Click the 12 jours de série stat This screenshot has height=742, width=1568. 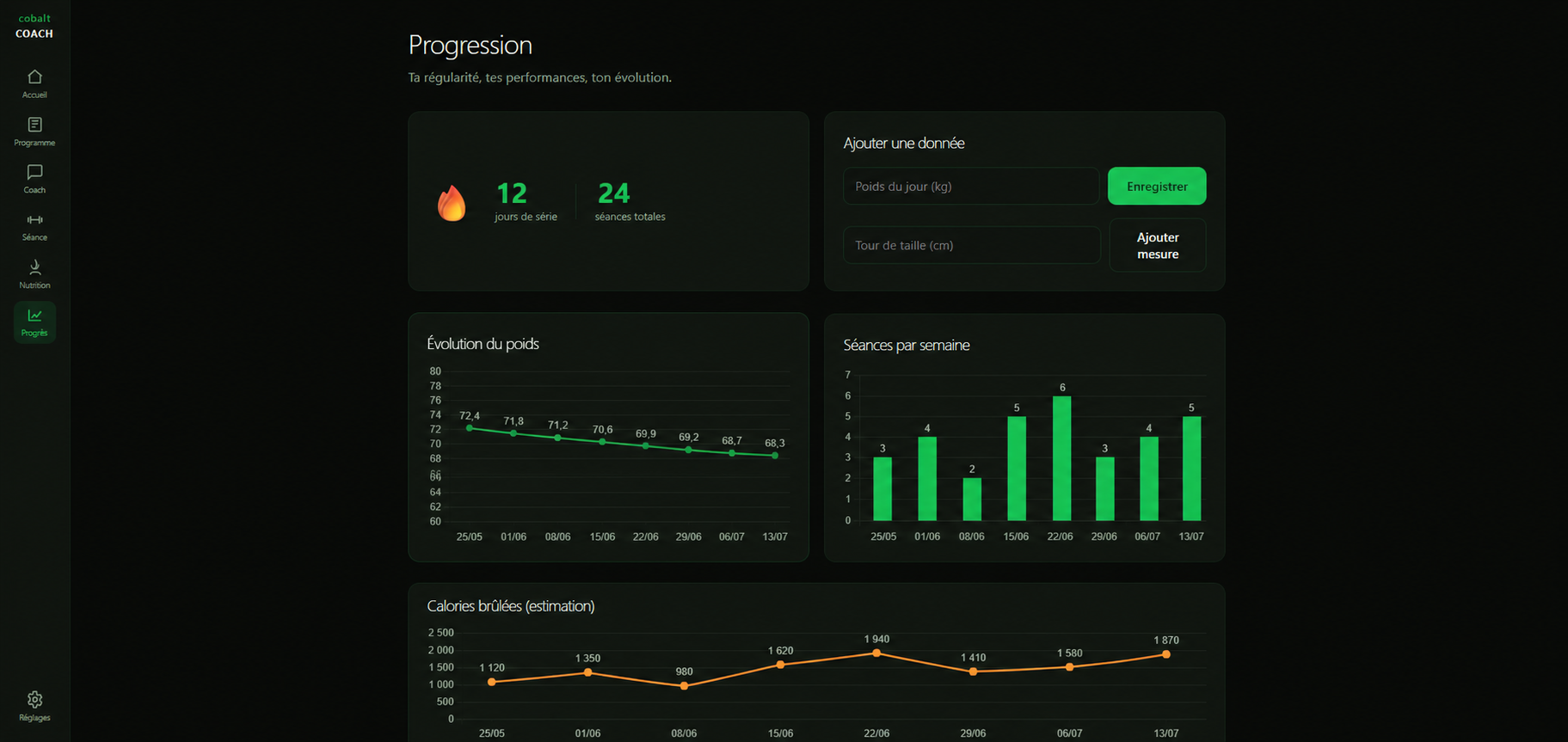[526, 201]
